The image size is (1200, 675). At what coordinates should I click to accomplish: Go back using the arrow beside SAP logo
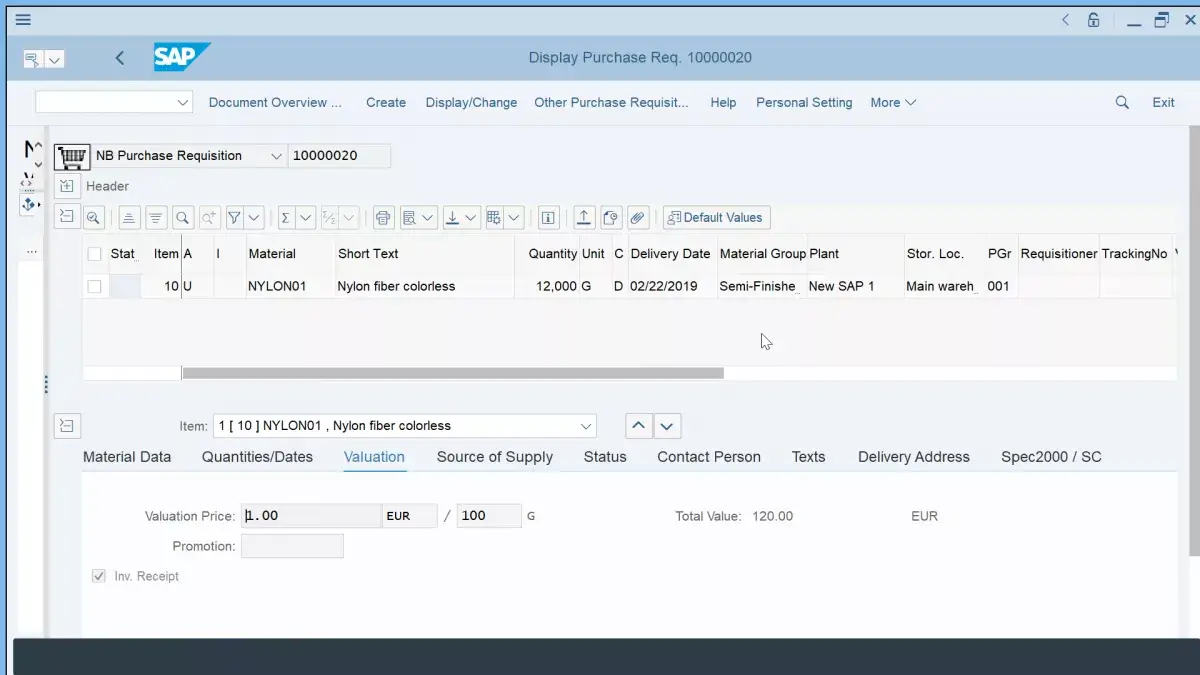tap(120, 58)
